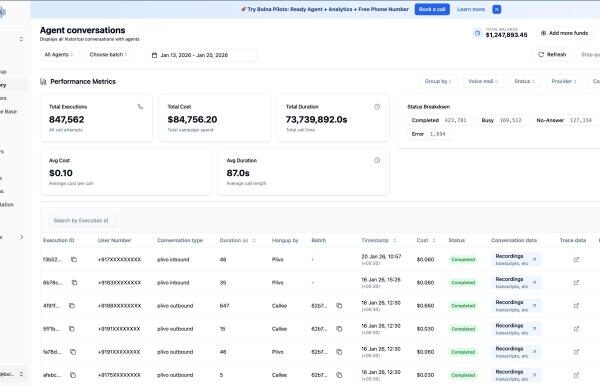This screenshot has width=600, height=386.
Task: Open the Voice mail filter dropdown
Action: [483, 81]
